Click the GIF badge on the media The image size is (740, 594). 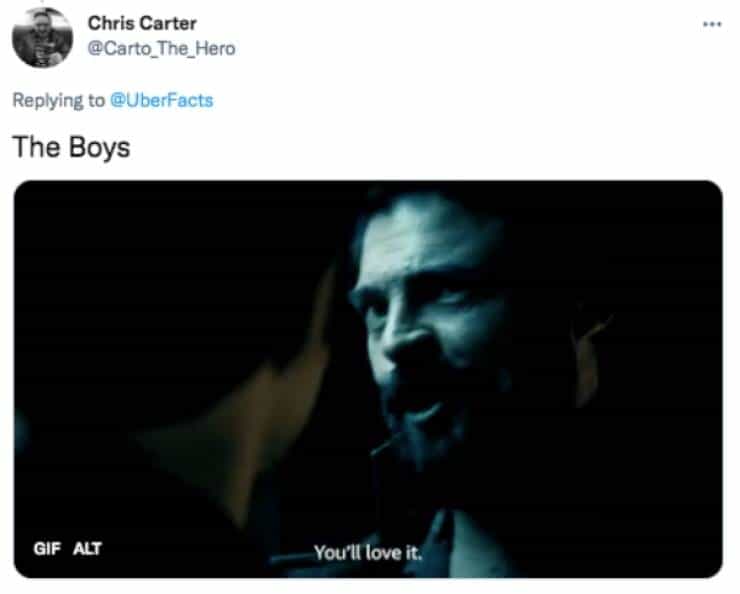point(47,549)
